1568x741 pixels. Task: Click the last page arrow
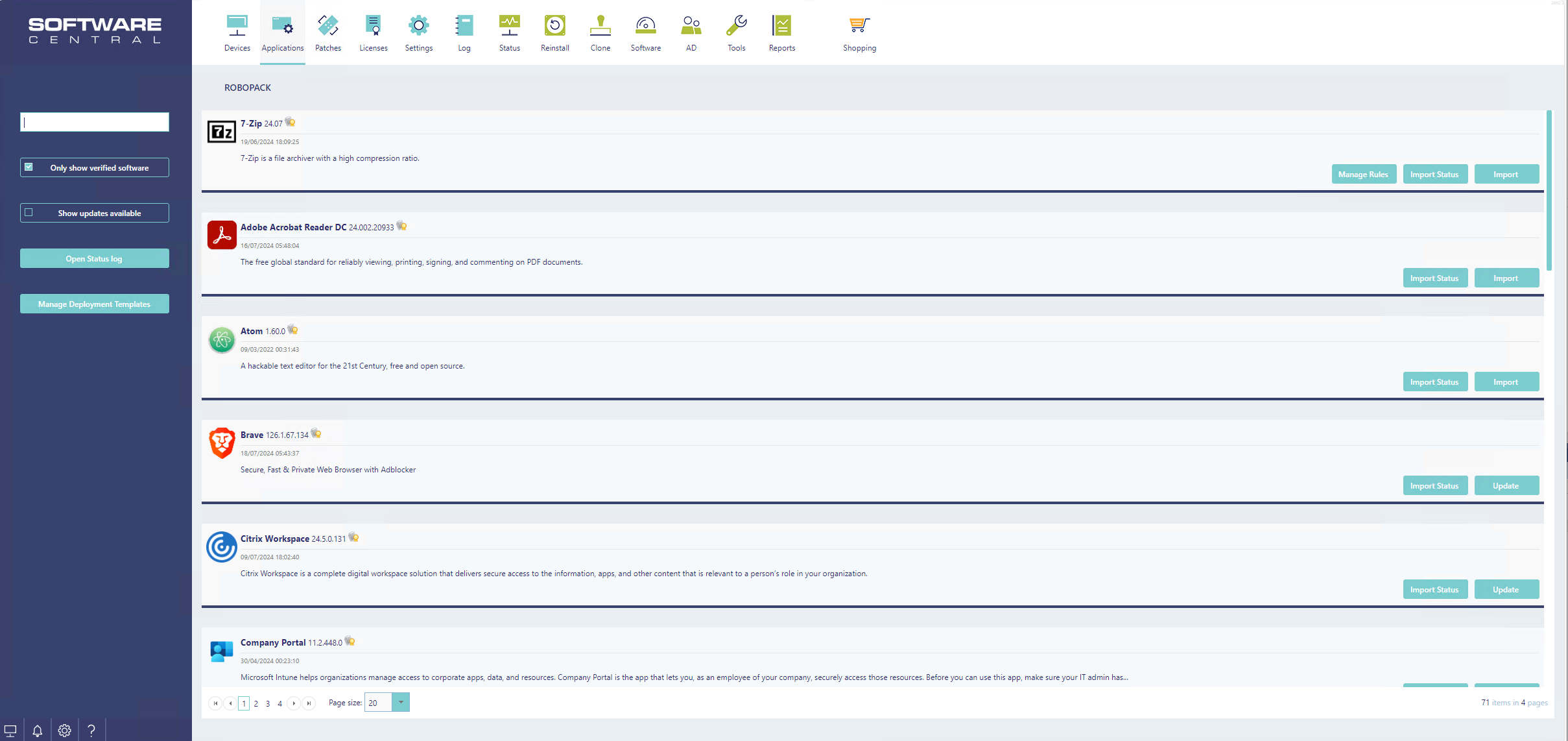tap(309, 703)
